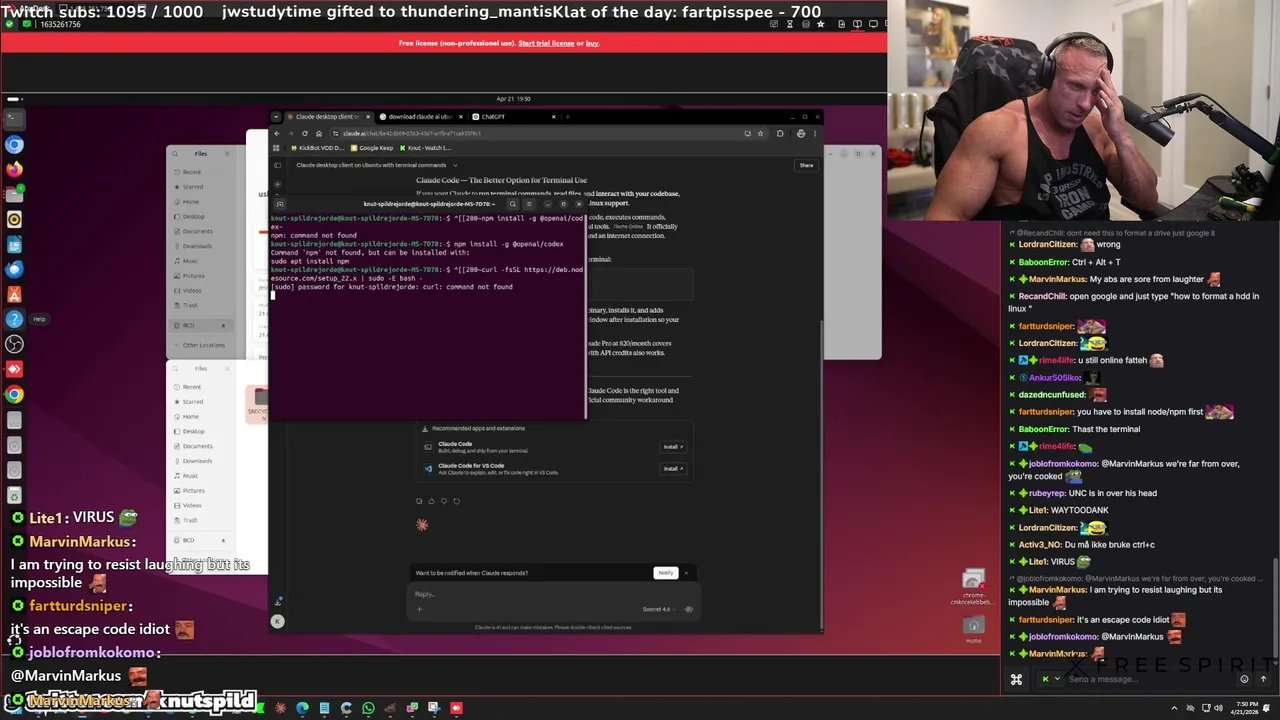
Task: Open OBS Studio from the dock
Action: click(14, 344)
